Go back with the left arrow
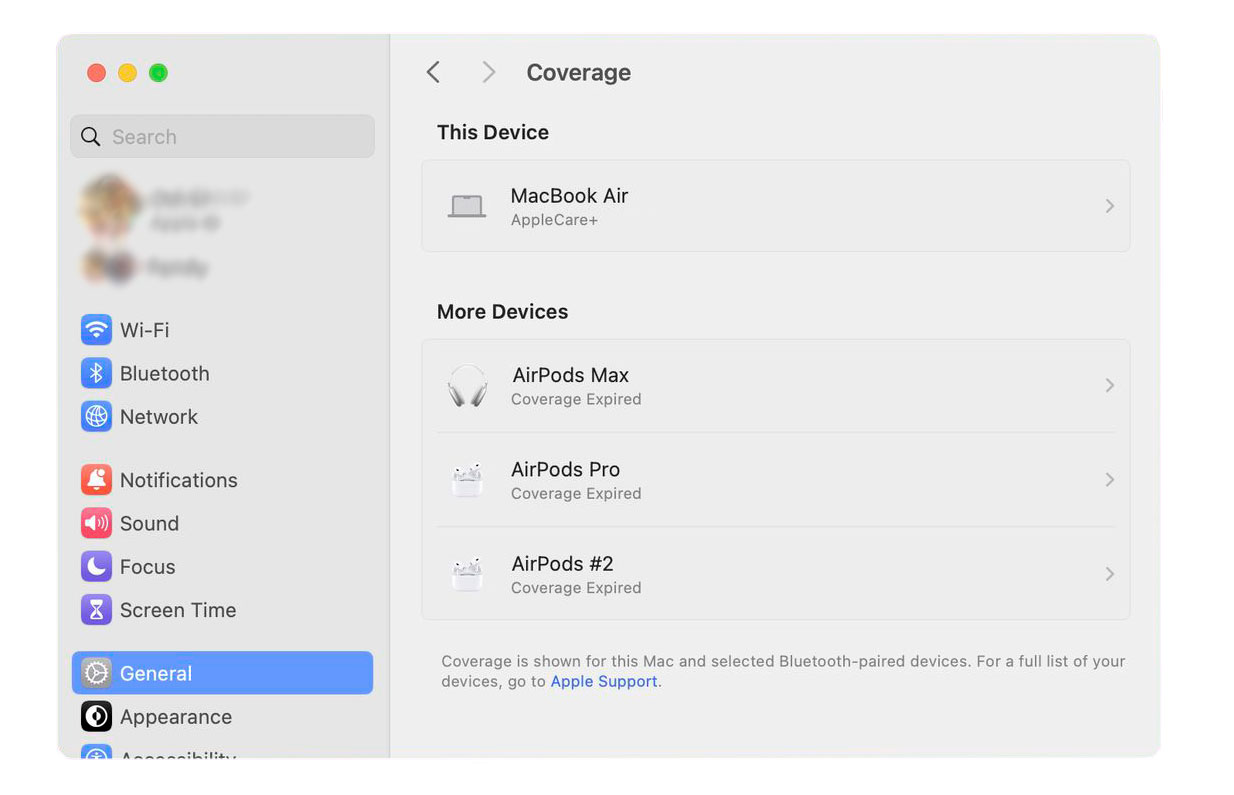Image resolution: width=1234 pixels, height=795 pixels. coord(433,72)
